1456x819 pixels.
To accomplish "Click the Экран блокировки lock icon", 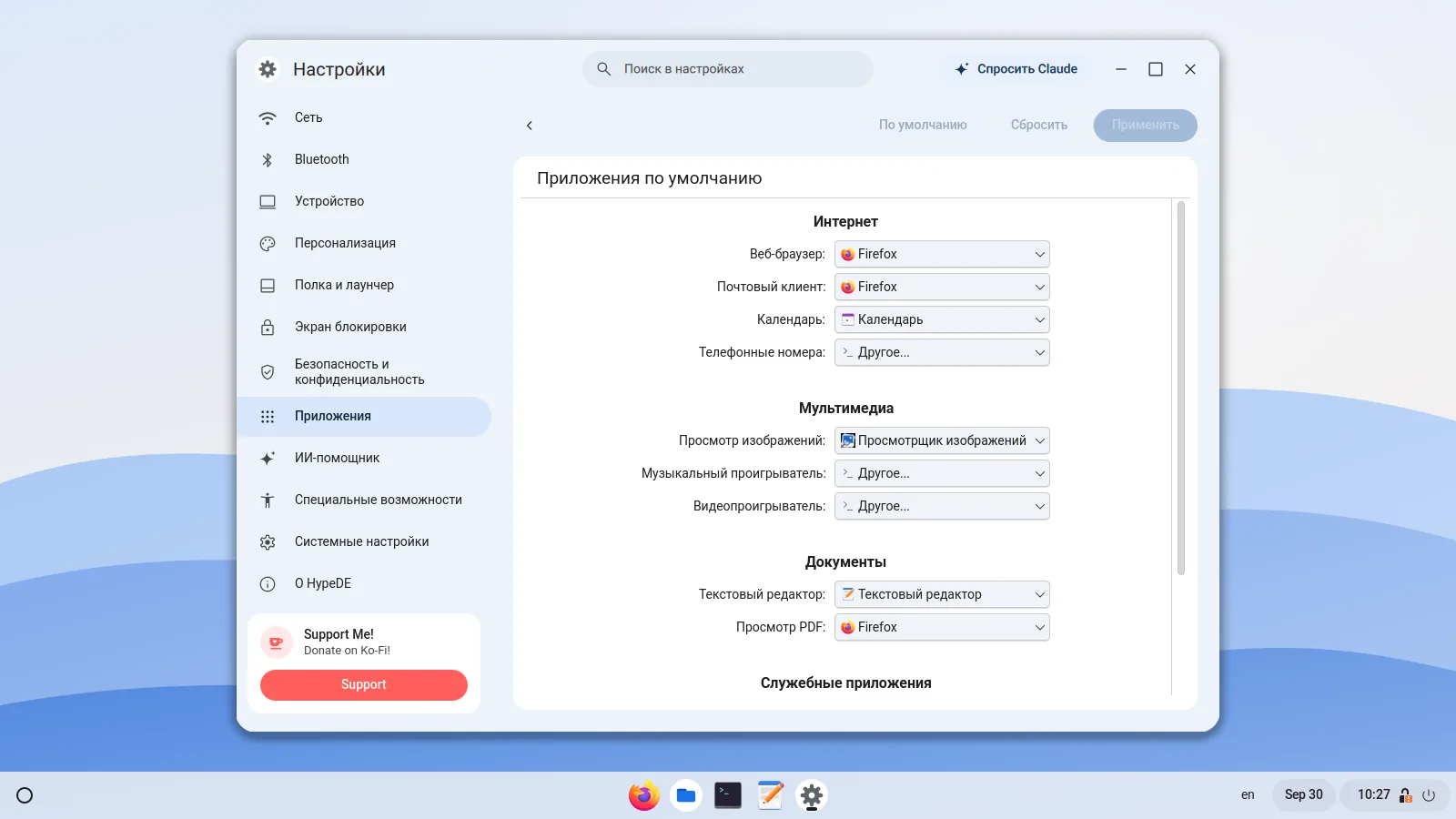I will [268, 327].
